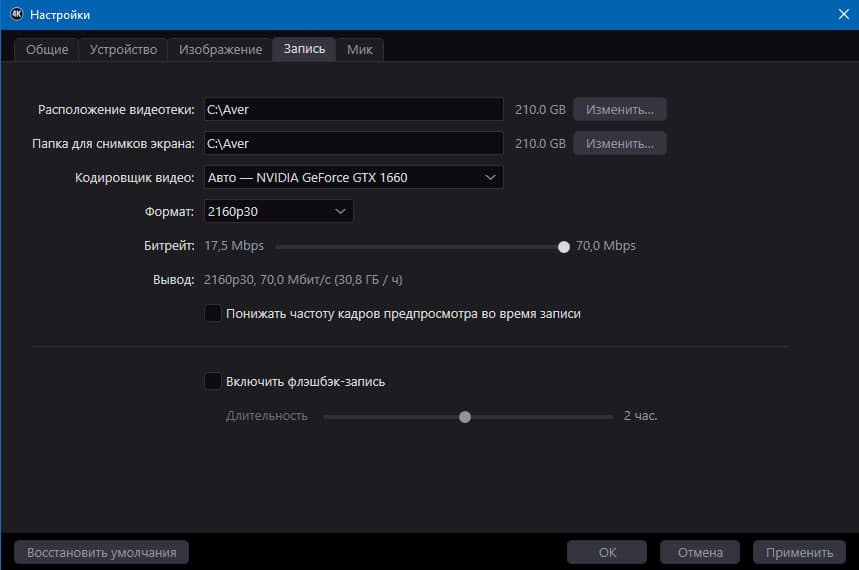Image resolution: width=859 pixels, height=570 pixels.
Task: Open the Общие tab
Action: coord(47,50)
